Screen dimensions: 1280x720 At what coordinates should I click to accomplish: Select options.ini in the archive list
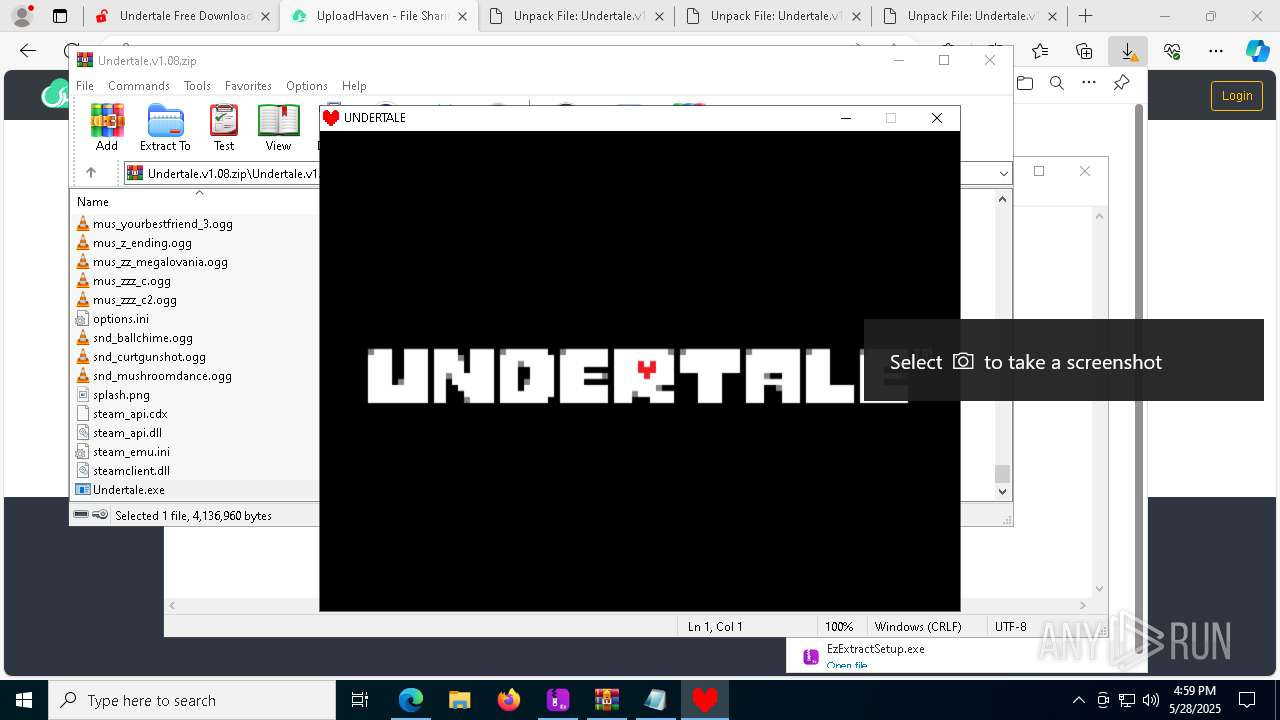pos(121,319)
